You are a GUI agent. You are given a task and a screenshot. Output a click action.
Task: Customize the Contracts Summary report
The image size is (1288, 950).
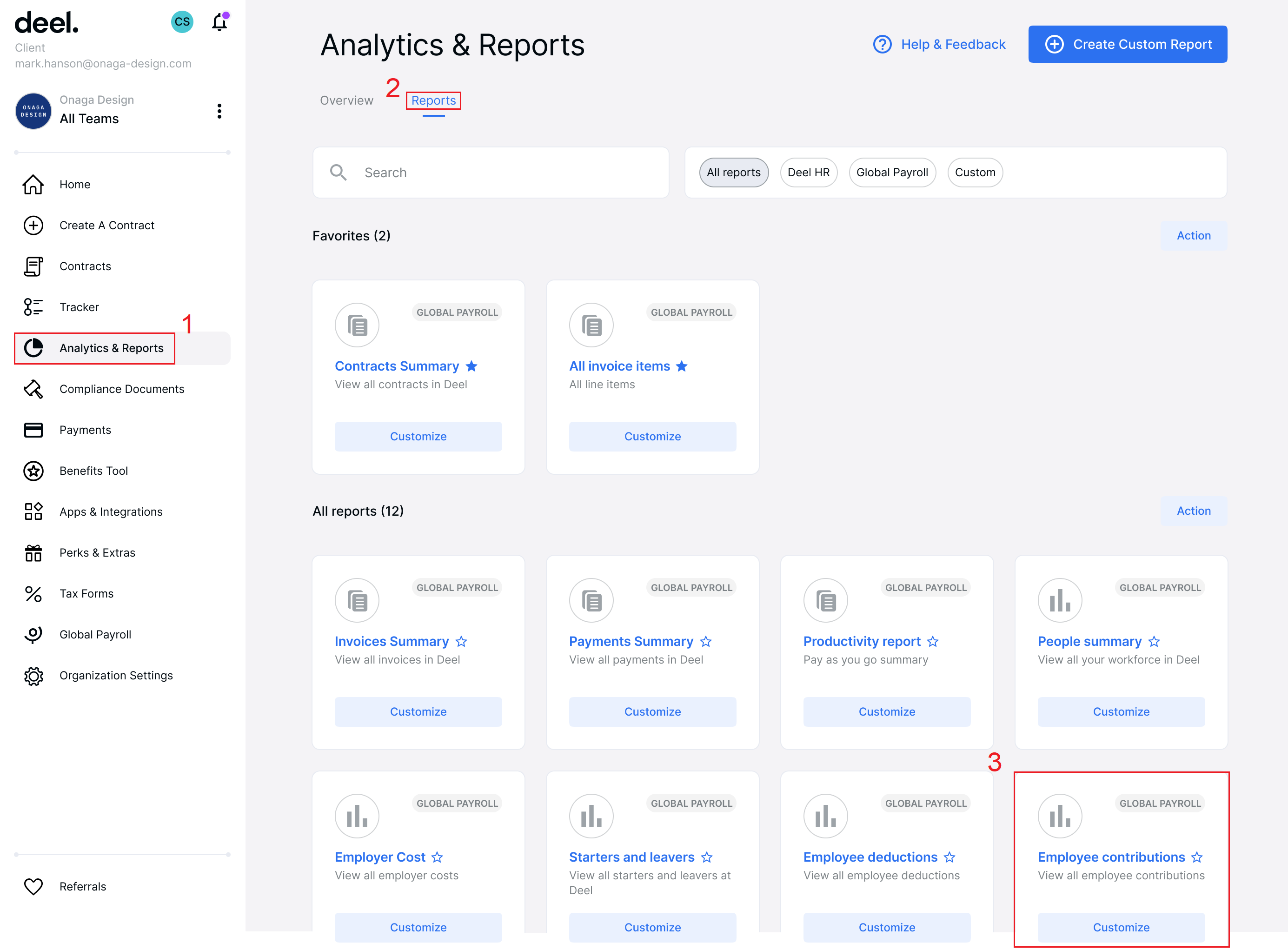click(x=418, y=437)
